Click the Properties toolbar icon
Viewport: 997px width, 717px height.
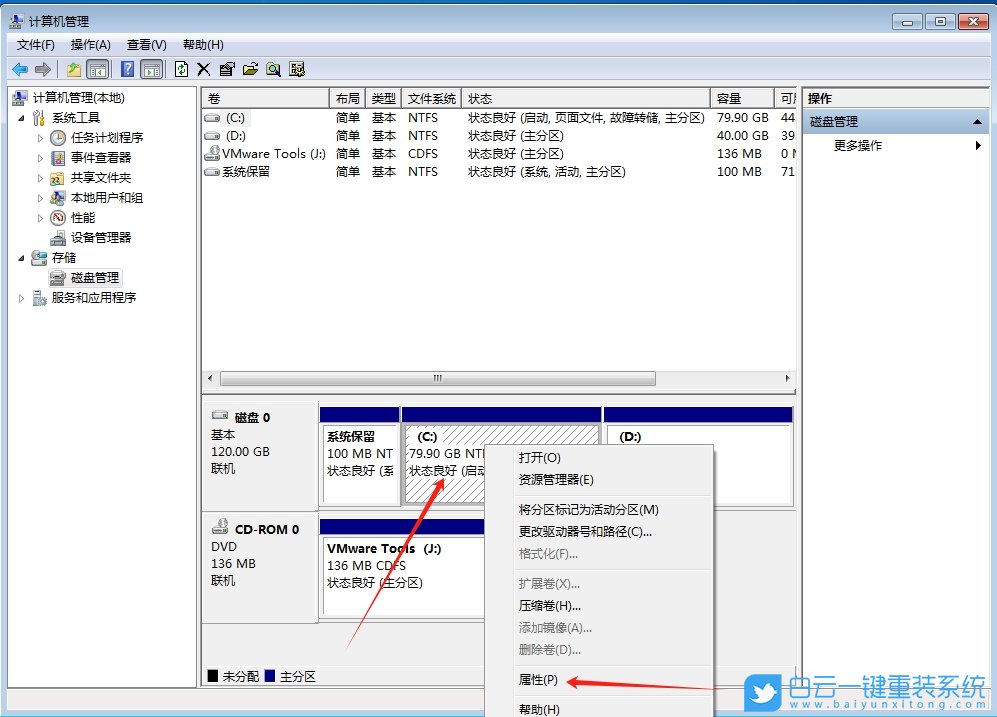pyautogui.click(x=228, y=68)
